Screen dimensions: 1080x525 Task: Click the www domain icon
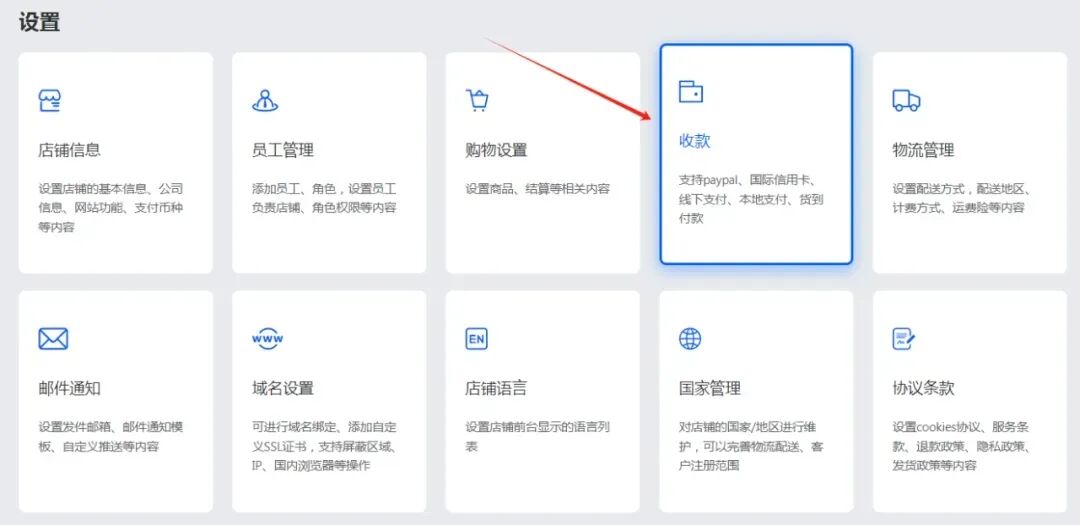tap(267, 338)
